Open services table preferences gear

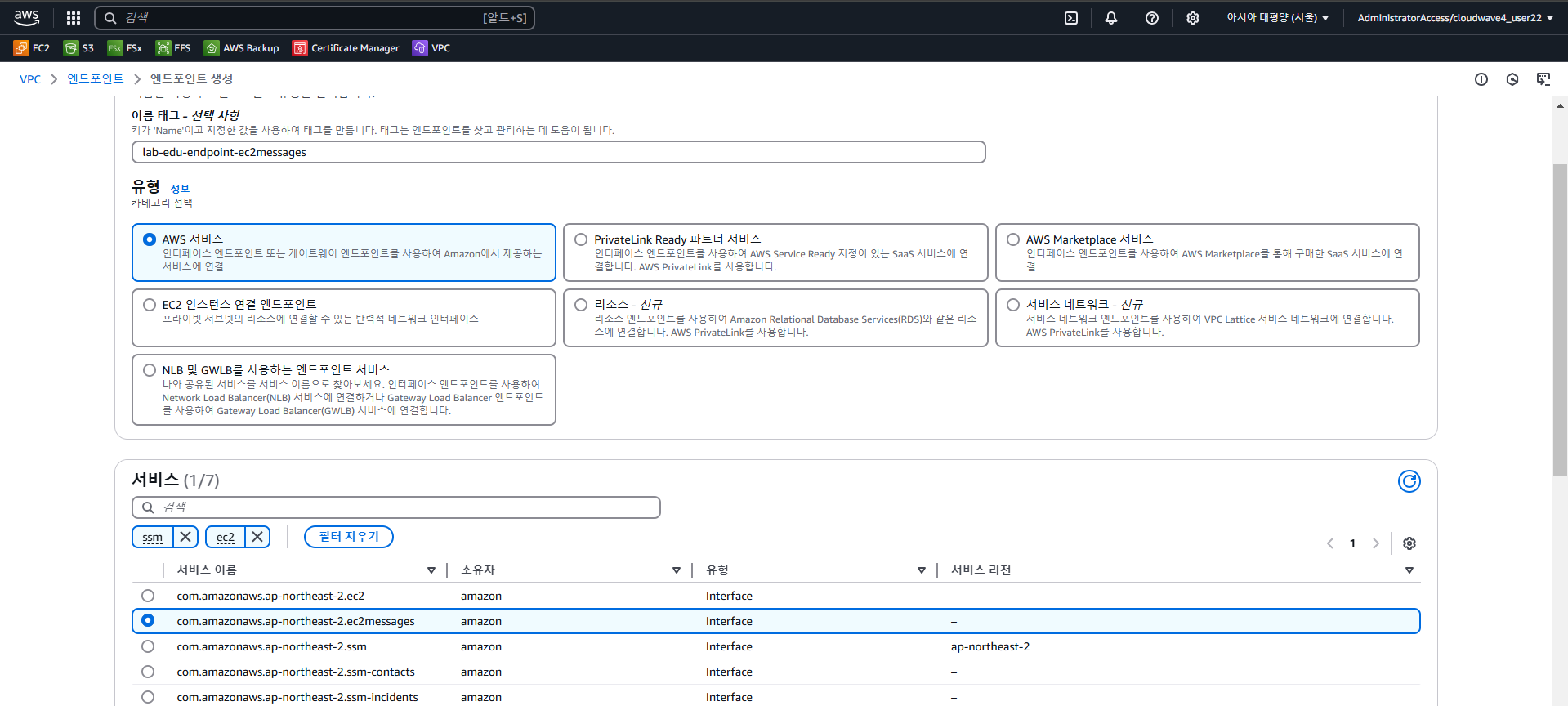pyautogui.click(x=1409, y=543)
